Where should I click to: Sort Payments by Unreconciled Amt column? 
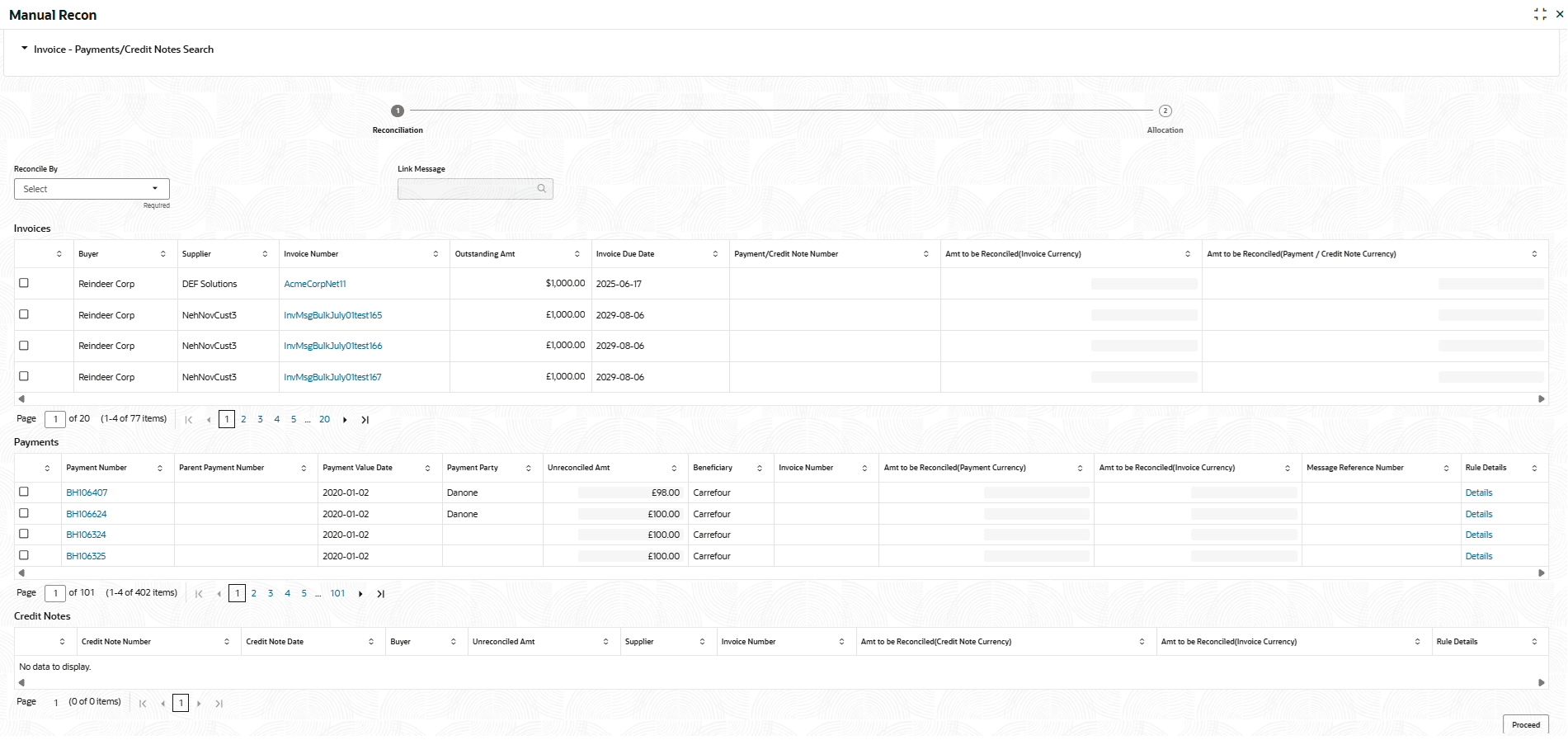[674, 469]
